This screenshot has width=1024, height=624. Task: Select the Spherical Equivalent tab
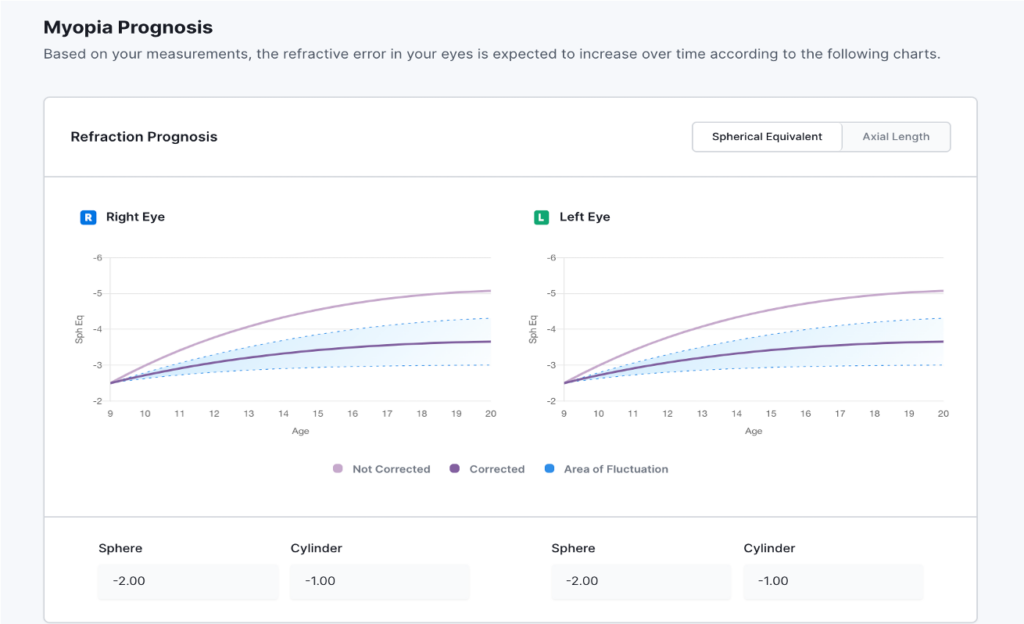pos(767,136)
